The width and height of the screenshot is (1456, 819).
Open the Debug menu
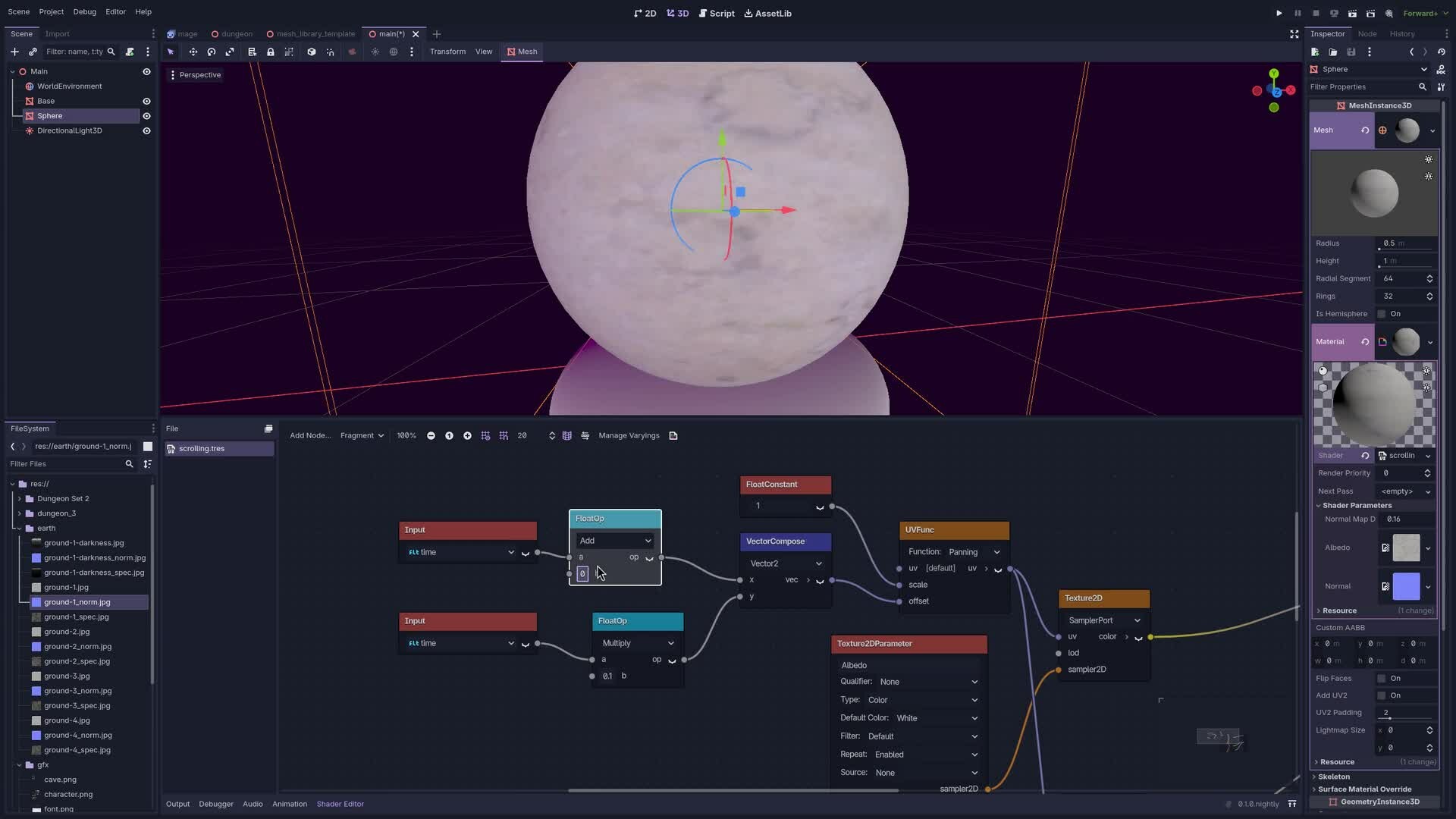click(x=84, y=11)
